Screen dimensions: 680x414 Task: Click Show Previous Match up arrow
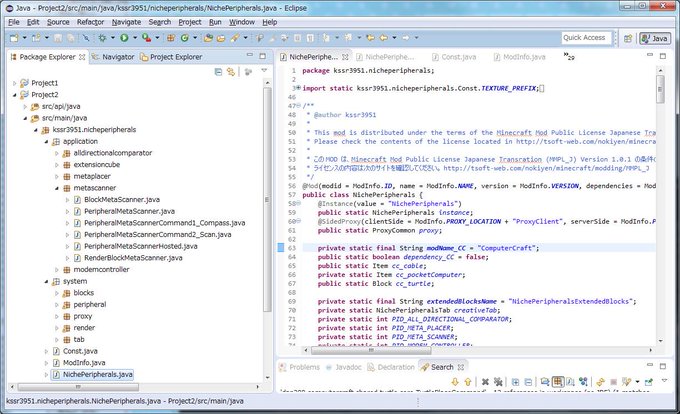tap(468, 382)
